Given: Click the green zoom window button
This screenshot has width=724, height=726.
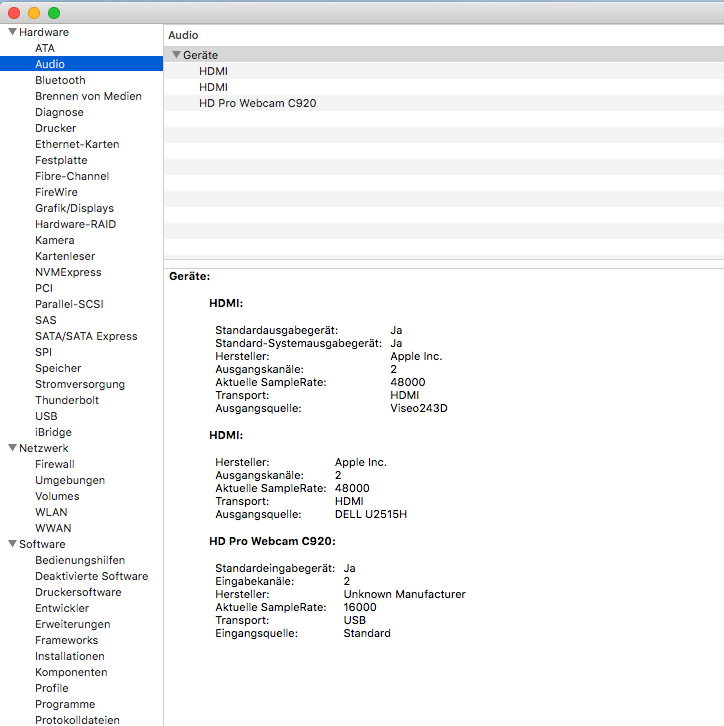Looking at the screenshot, I should click(54, 13).
